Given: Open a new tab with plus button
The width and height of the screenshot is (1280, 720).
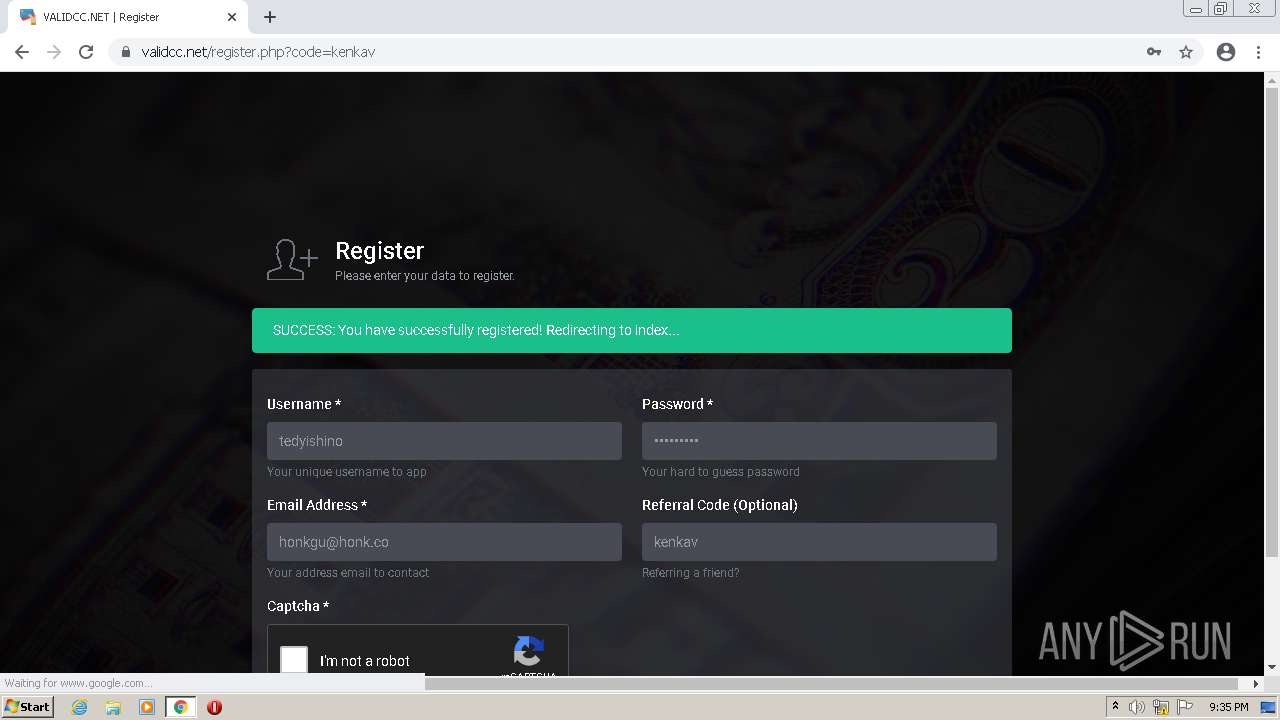Looking at the screenshot, I should pos(270,17).
